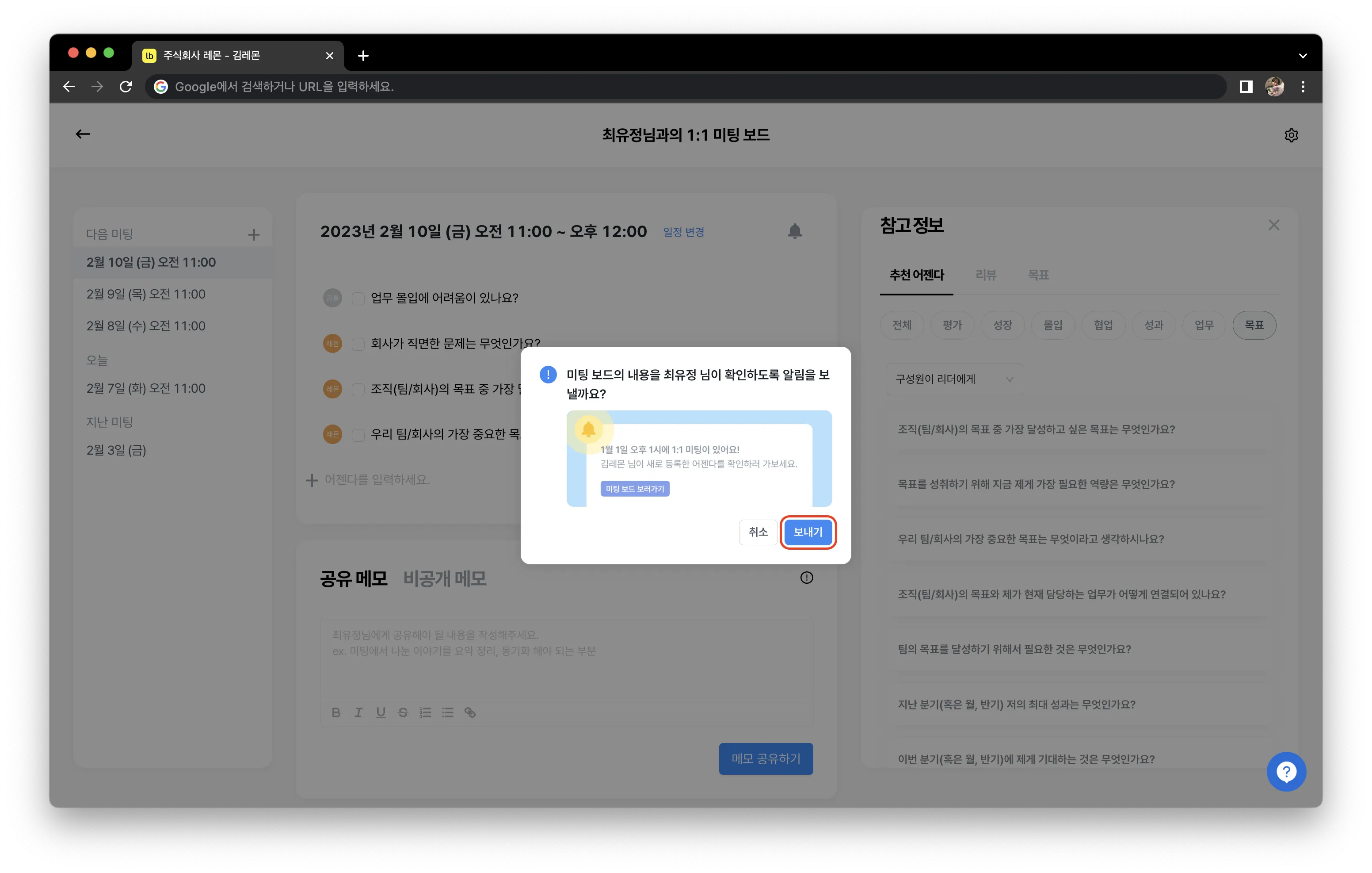Open the past meeting 2월 3일 (금)
Viewport: 1372px width, 873px height.
pos(173,451)
